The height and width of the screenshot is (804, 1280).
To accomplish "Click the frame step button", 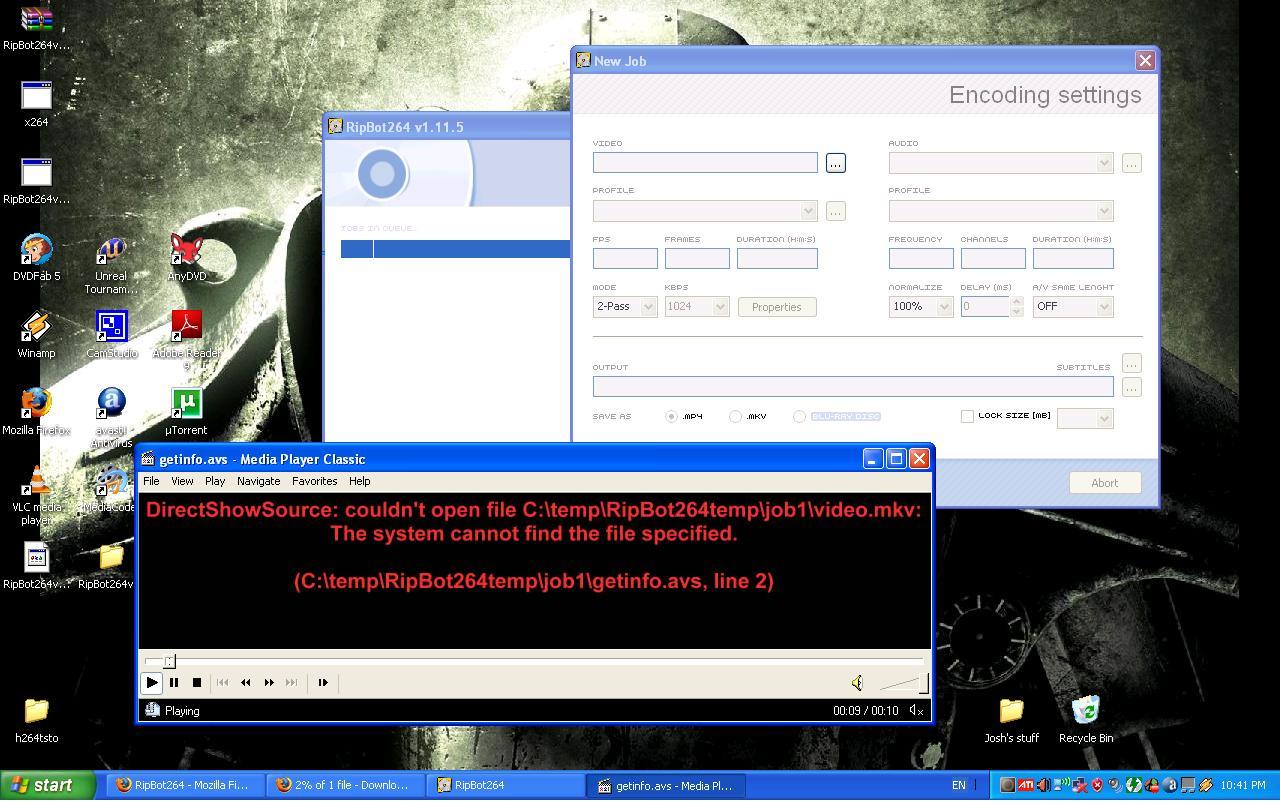I will pyautogui.click(x=323, y=683).
